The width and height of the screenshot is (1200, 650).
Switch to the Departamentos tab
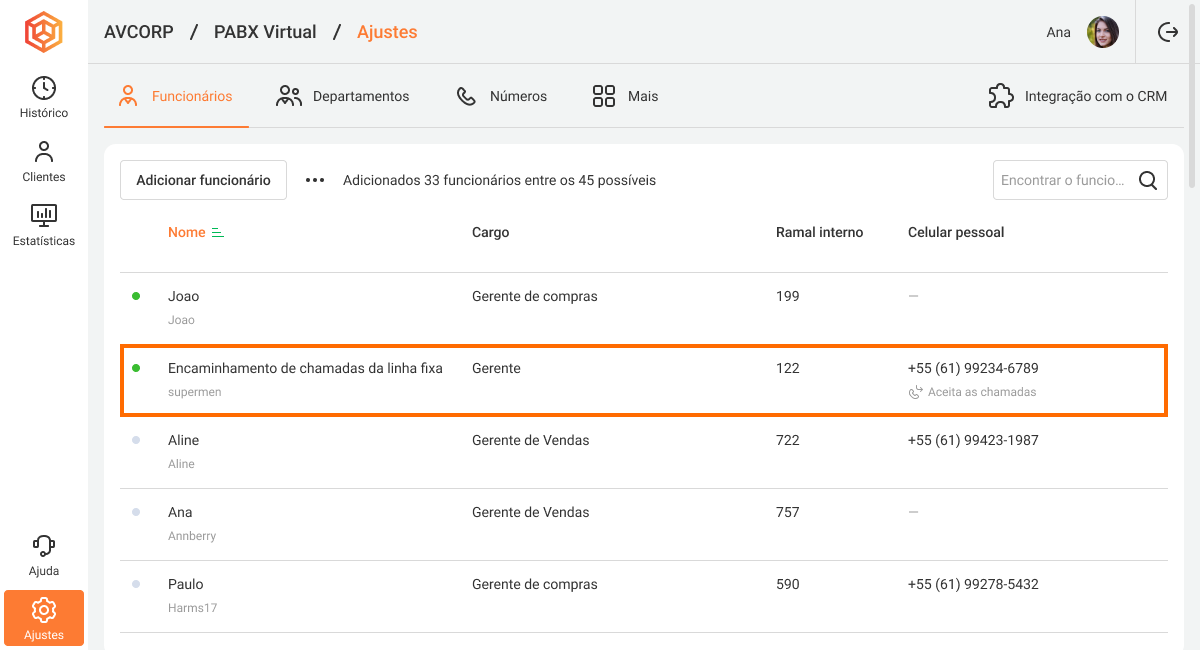tap(343, 96)
